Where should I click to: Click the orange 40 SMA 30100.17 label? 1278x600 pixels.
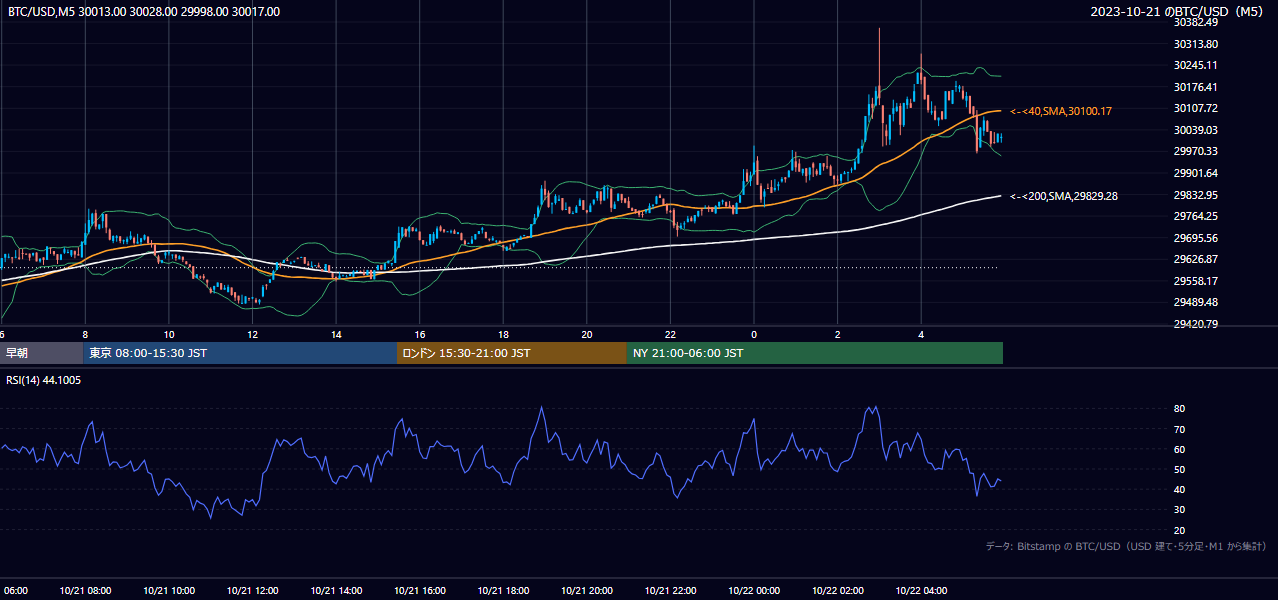1061,111
